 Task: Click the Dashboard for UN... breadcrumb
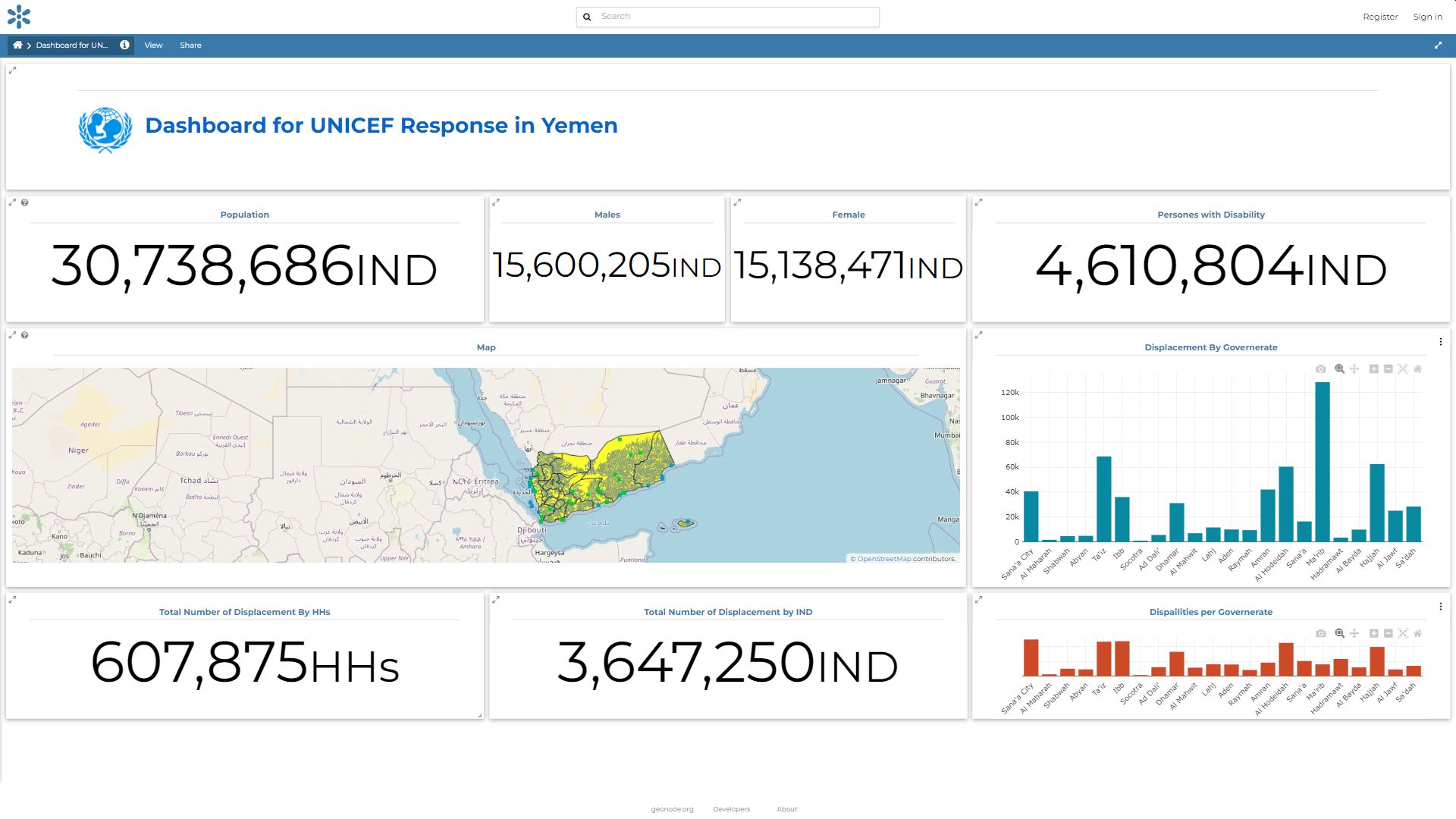pyautogui.click(x=72, y=45)
